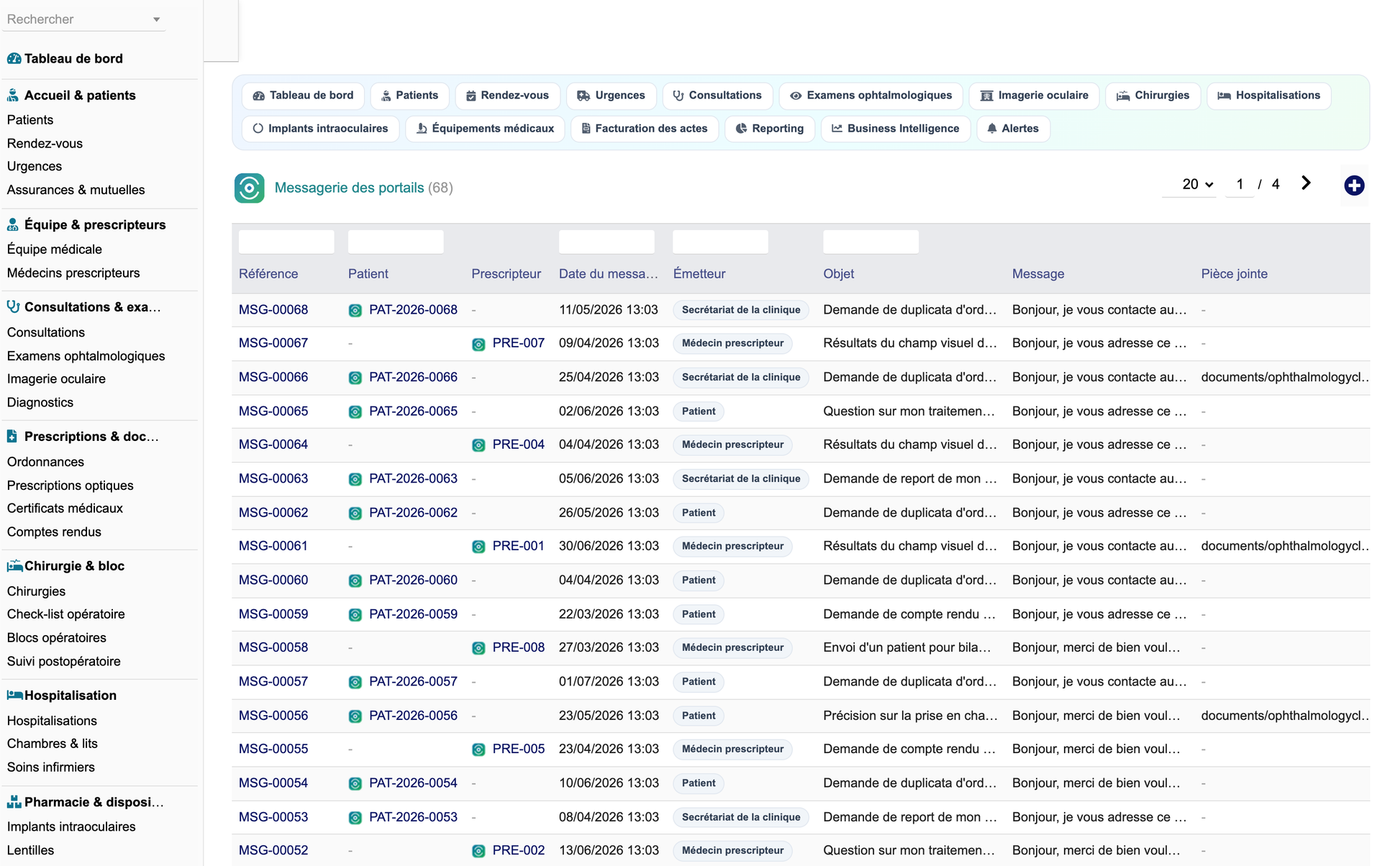Sort by the Pièce jointe column header
The width and height of the screenshot is (1400, 866).
coord(1234,274)
